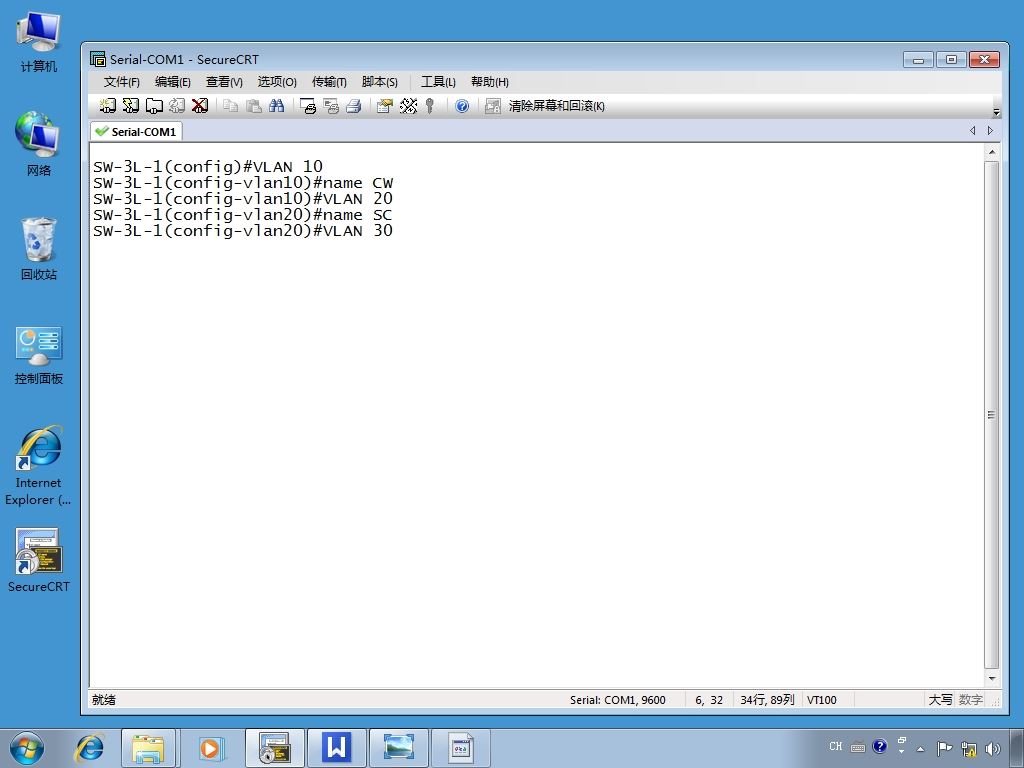1024x768 pixels.
Task: Open the 工具(L) menu
Action: click(438, 82)
